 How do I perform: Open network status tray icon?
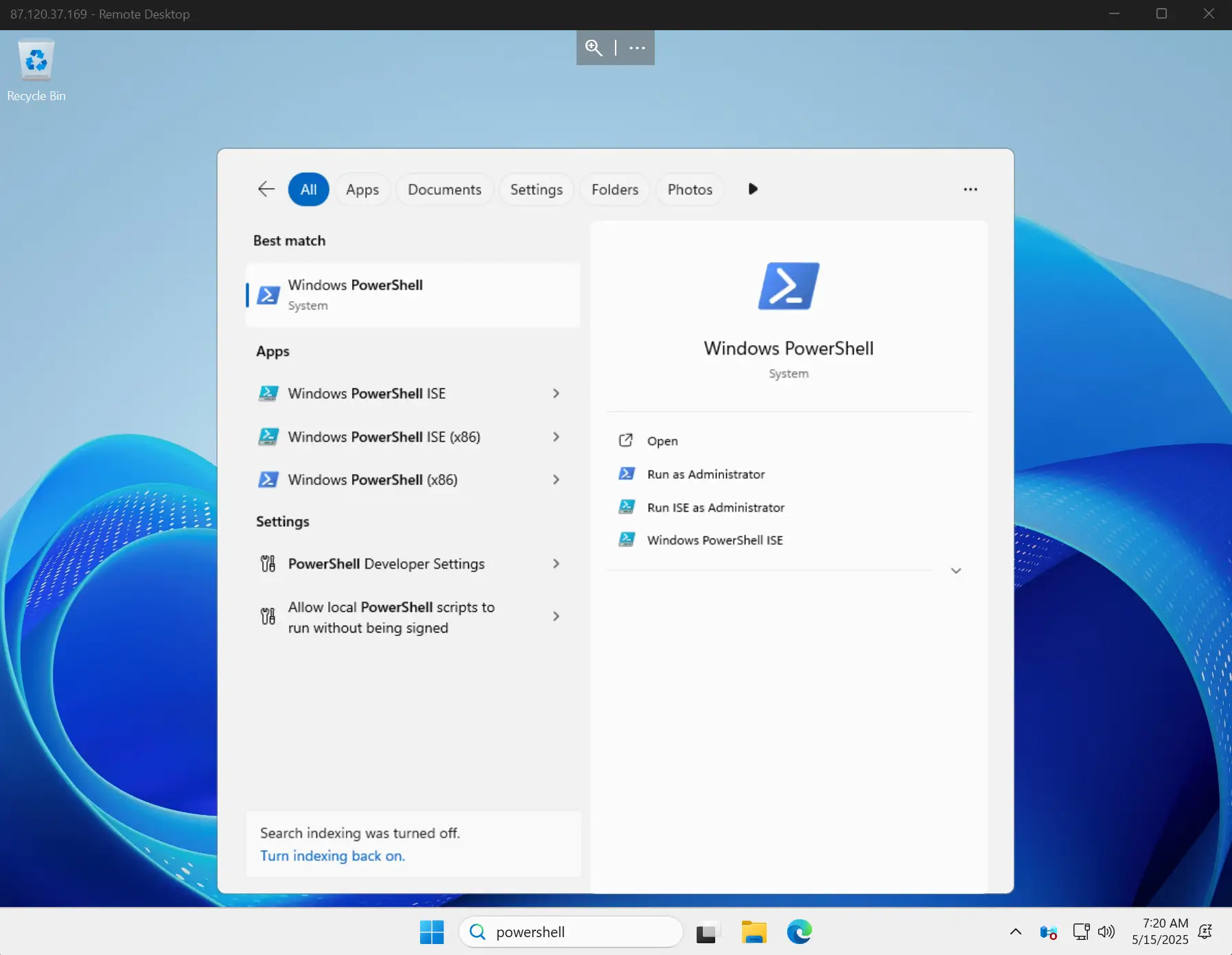click(x=1081, y=932)
